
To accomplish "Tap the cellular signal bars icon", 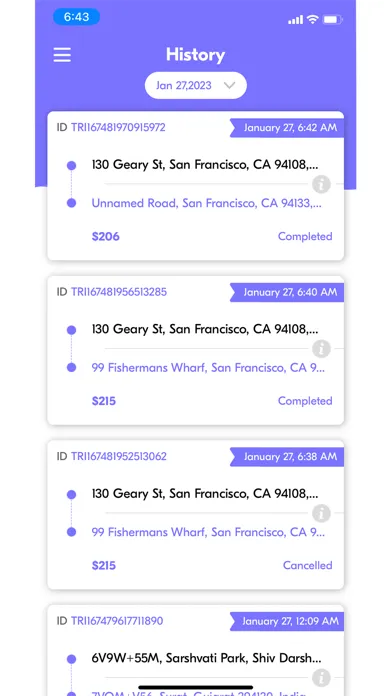I will pyautogui.click(x=295, y=20).
